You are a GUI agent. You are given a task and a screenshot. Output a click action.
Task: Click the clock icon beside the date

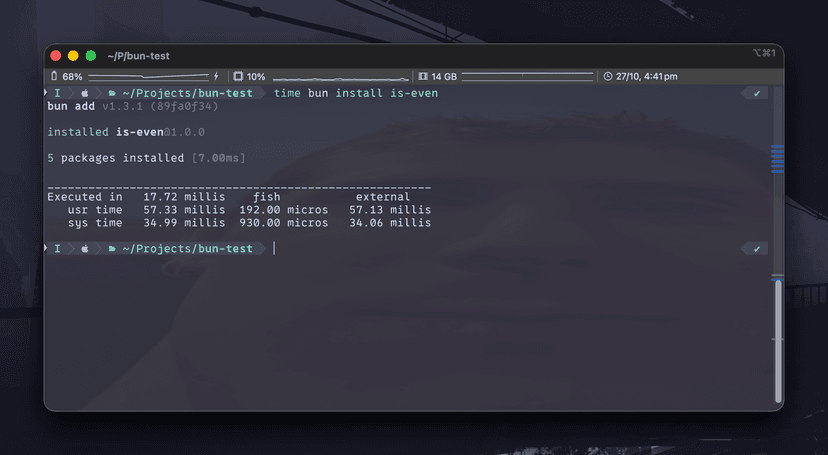pos(607,77)
